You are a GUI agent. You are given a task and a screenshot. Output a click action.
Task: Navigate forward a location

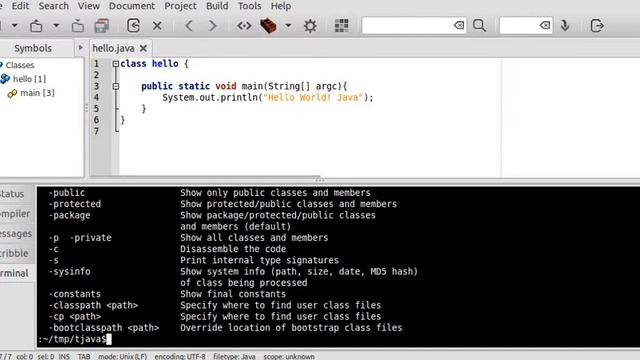tap(212, 26)
